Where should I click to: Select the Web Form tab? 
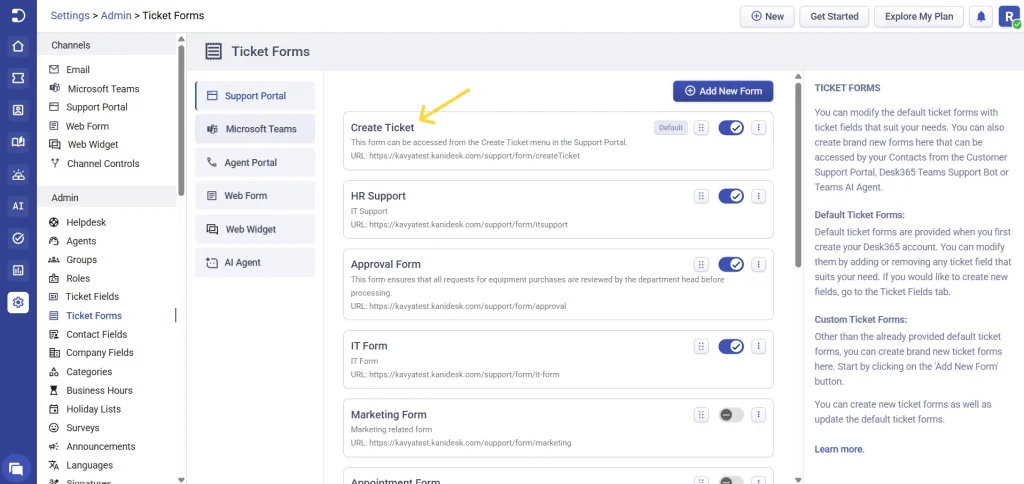(255, 195)
